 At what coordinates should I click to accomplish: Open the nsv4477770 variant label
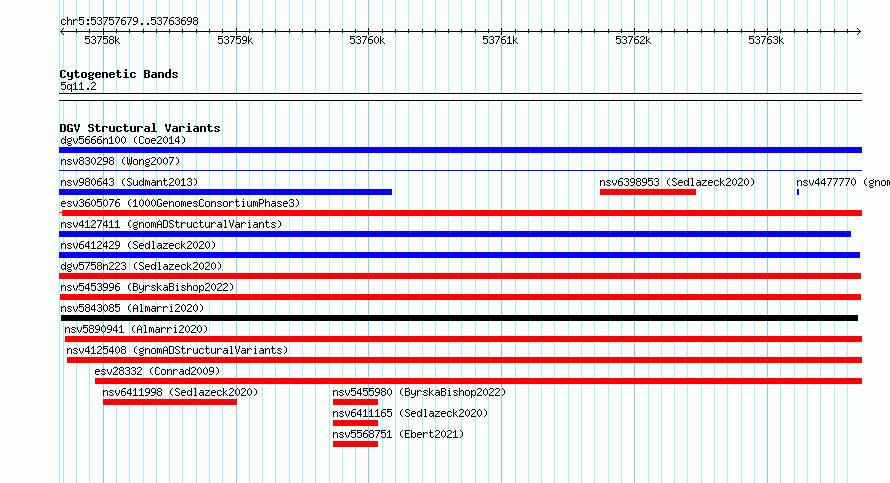843,182
